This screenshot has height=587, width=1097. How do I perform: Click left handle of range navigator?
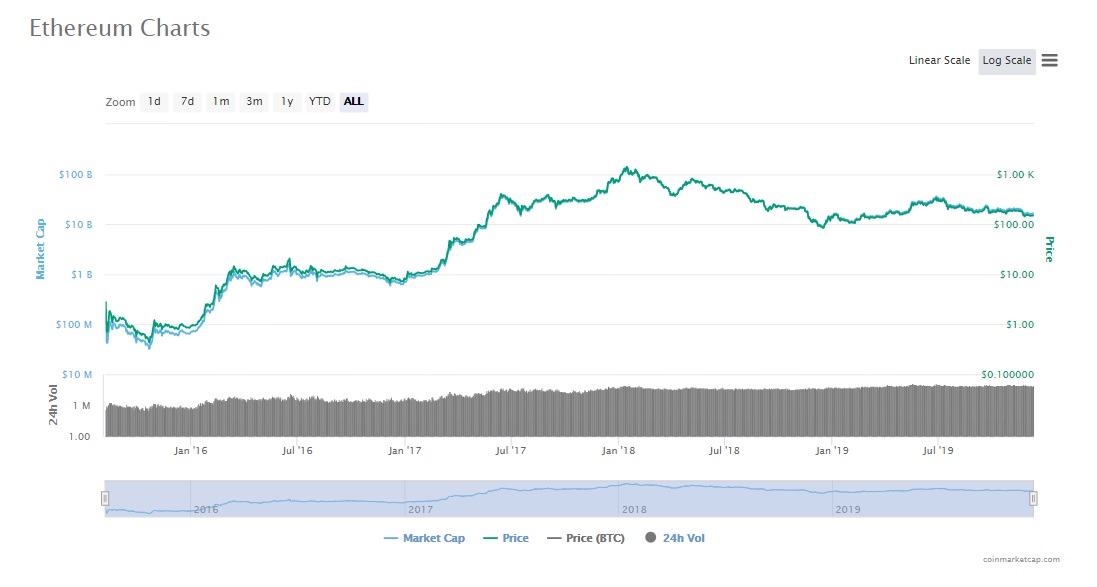104,498
